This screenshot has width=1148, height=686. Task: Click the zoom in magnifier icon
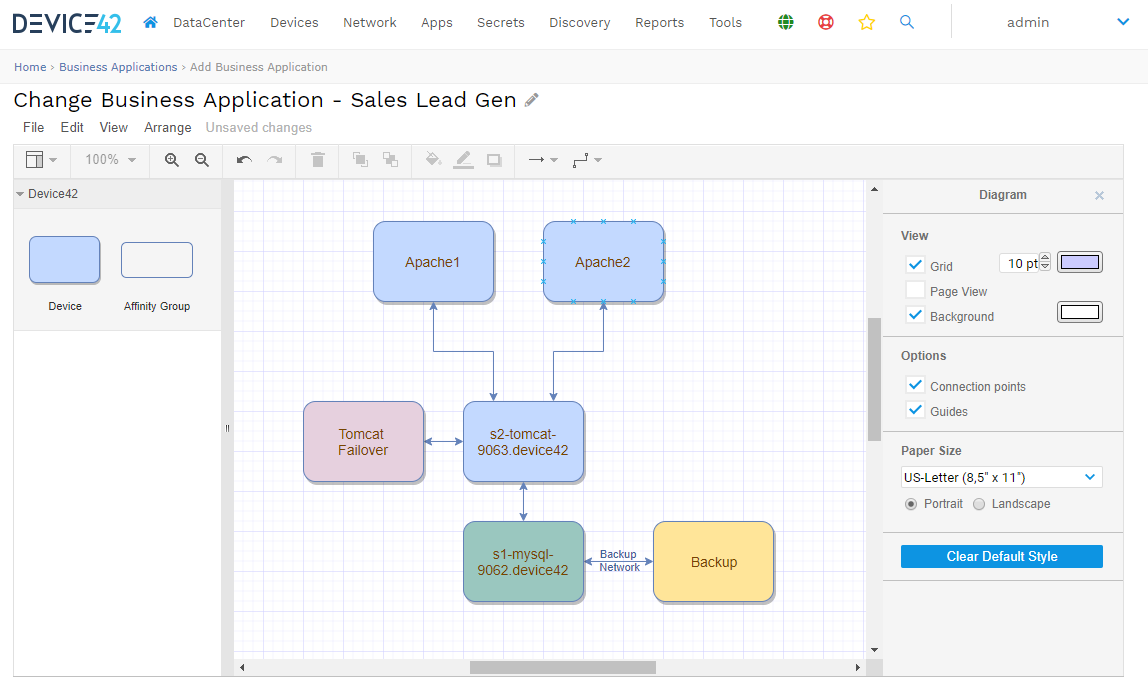coord(171,160)
